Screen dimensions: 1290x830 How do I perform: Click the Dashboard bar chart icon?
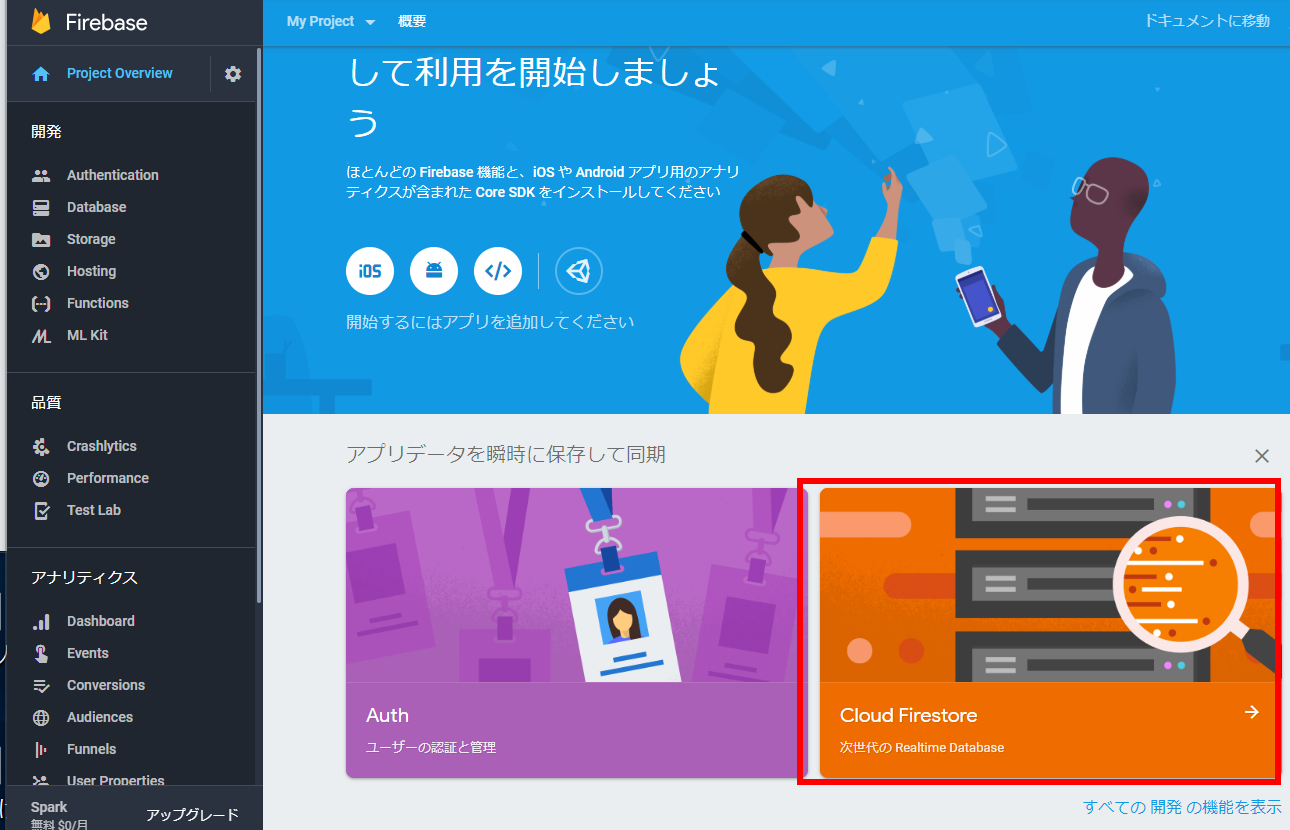pos(41,621)
